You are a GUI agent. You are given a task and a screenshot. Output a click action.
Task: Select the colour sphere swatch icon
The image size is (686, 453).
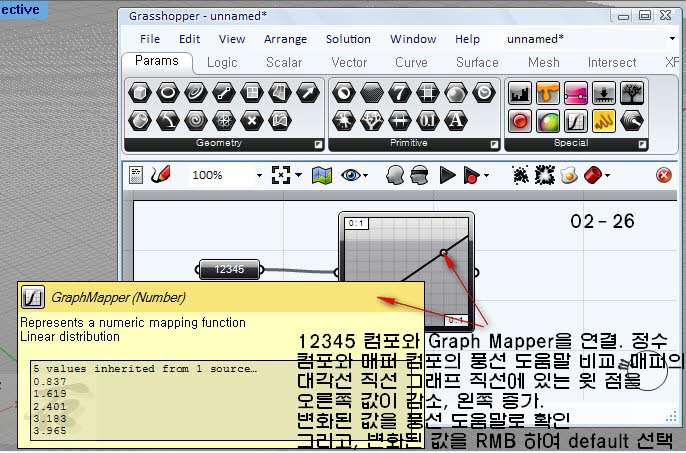point(548,121)
